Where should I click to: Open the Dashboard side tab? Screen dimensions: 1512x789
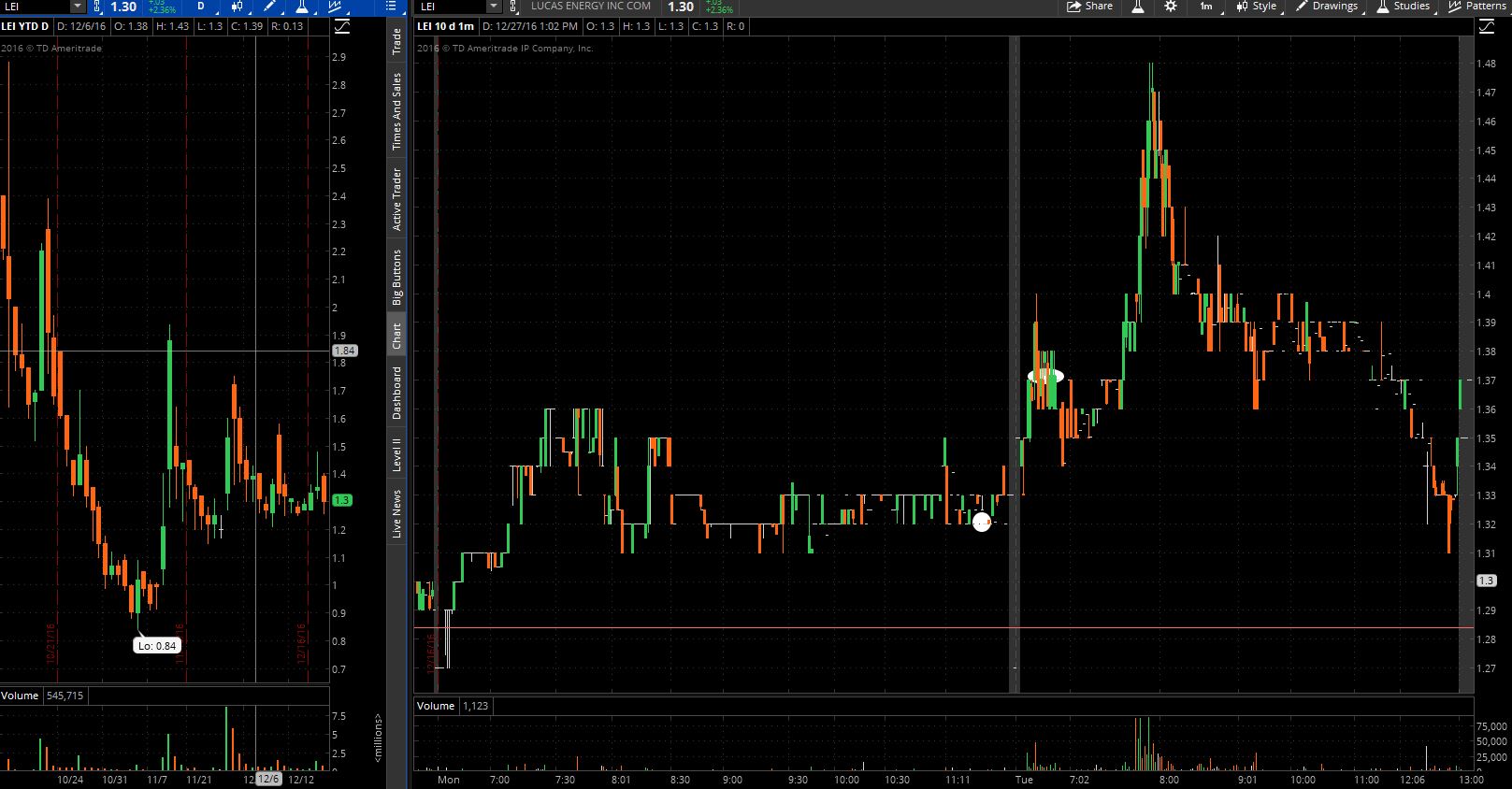click(396, 393)
